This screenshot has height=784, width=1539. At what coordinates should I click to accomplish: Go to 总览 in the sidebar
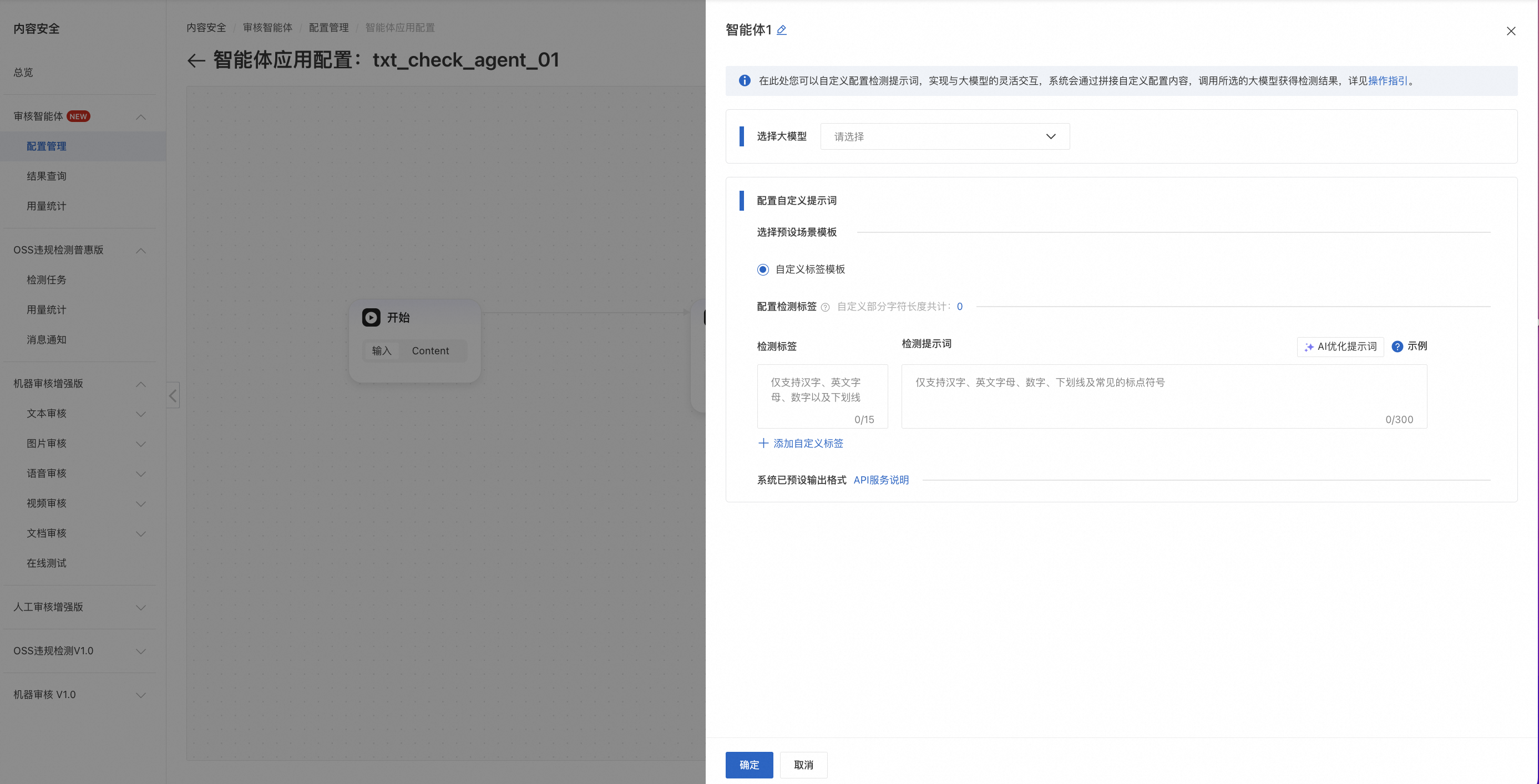[23, 72]
